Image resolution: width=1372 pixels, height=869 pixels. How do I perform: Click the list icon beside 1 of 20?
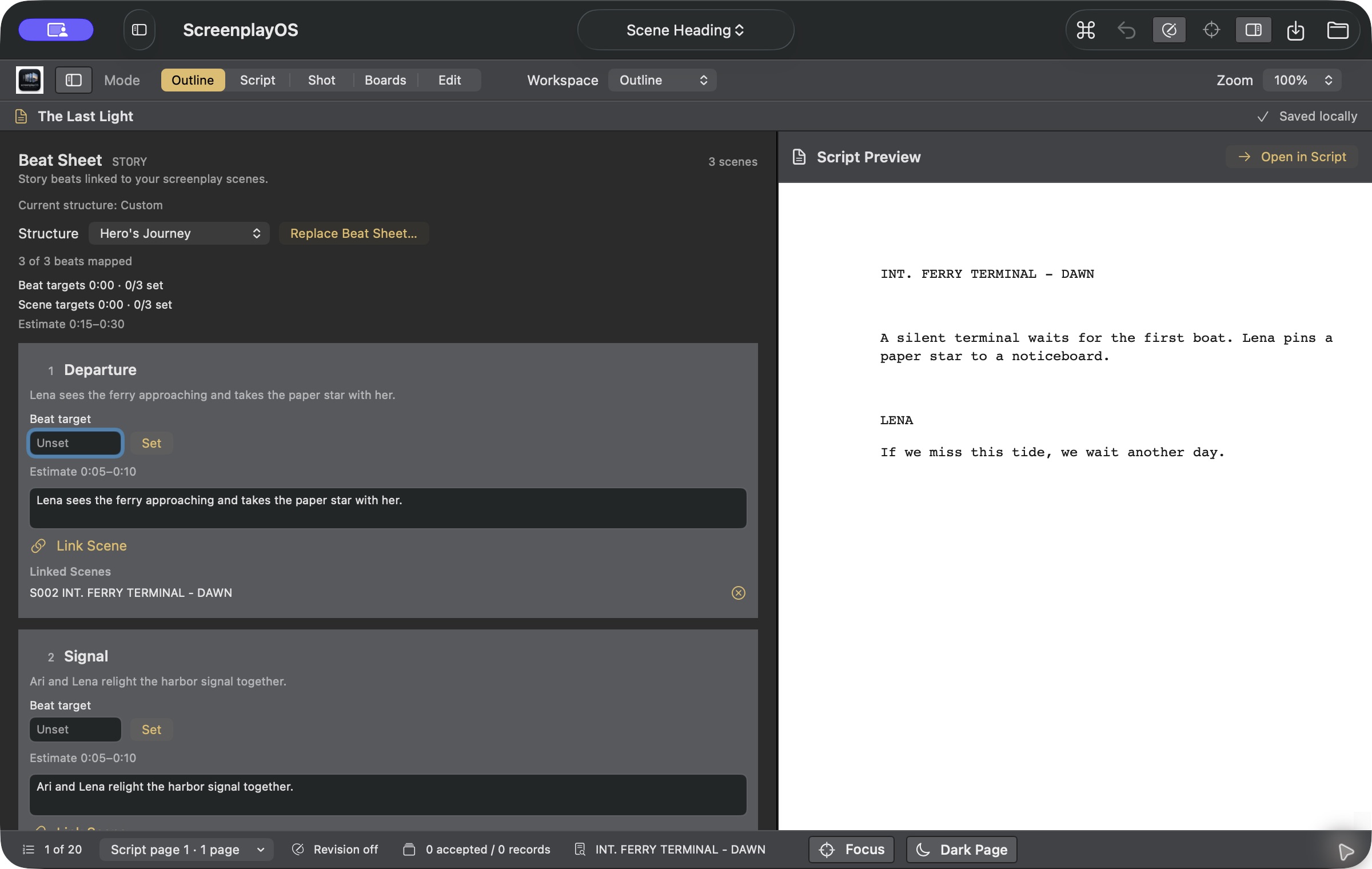click(x=28, y=850)
